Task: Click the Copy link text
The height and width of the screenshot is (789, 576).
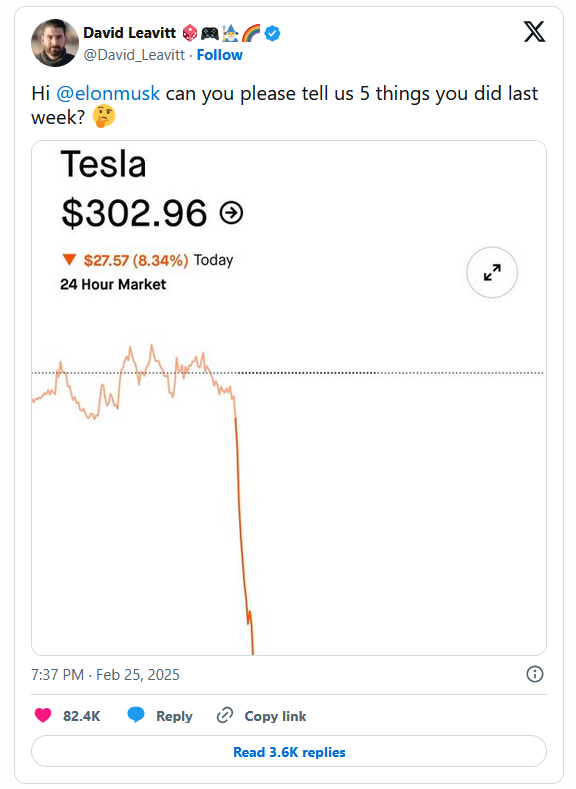Action: point(275,716)
